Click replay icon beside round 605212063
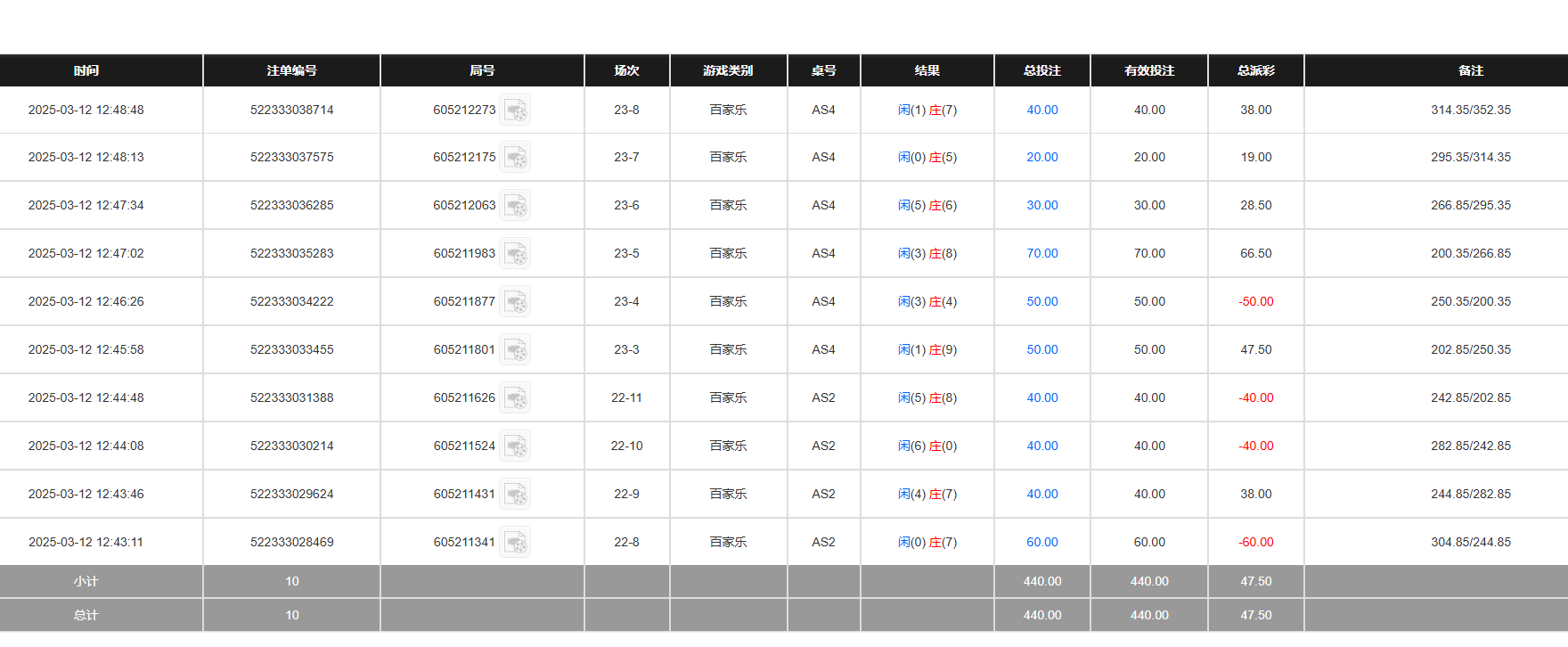This screenshot has height=647, width=1568. (x=515, y=206)
